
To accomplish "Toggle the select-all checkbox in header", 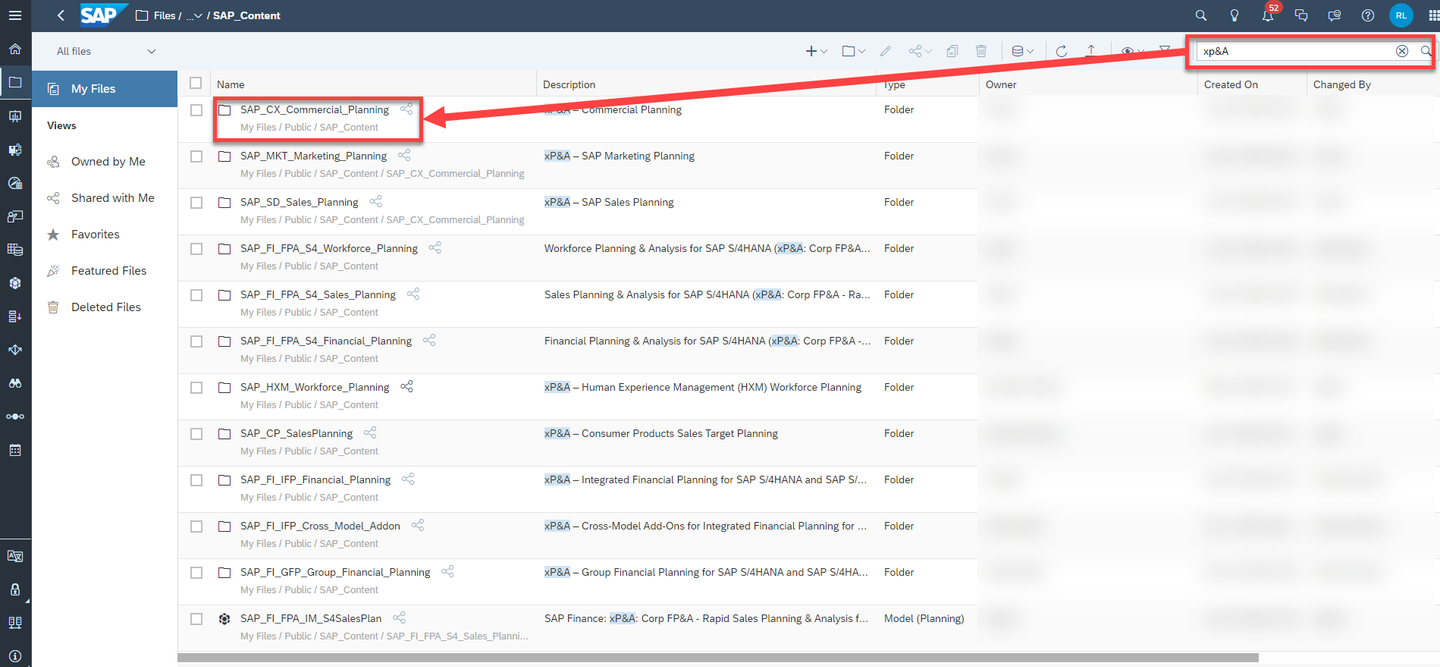I will tap(196, 84).
